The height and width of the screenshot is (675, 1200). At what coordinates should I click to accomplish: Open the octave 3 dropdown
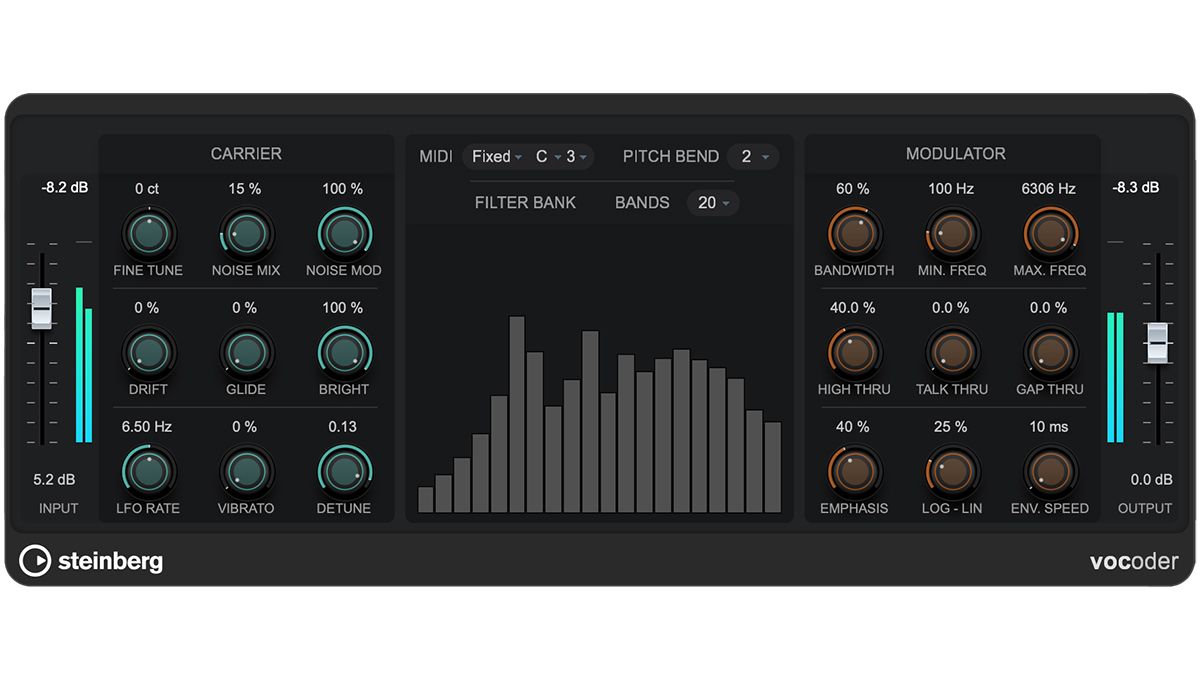(x=577, y=156)
